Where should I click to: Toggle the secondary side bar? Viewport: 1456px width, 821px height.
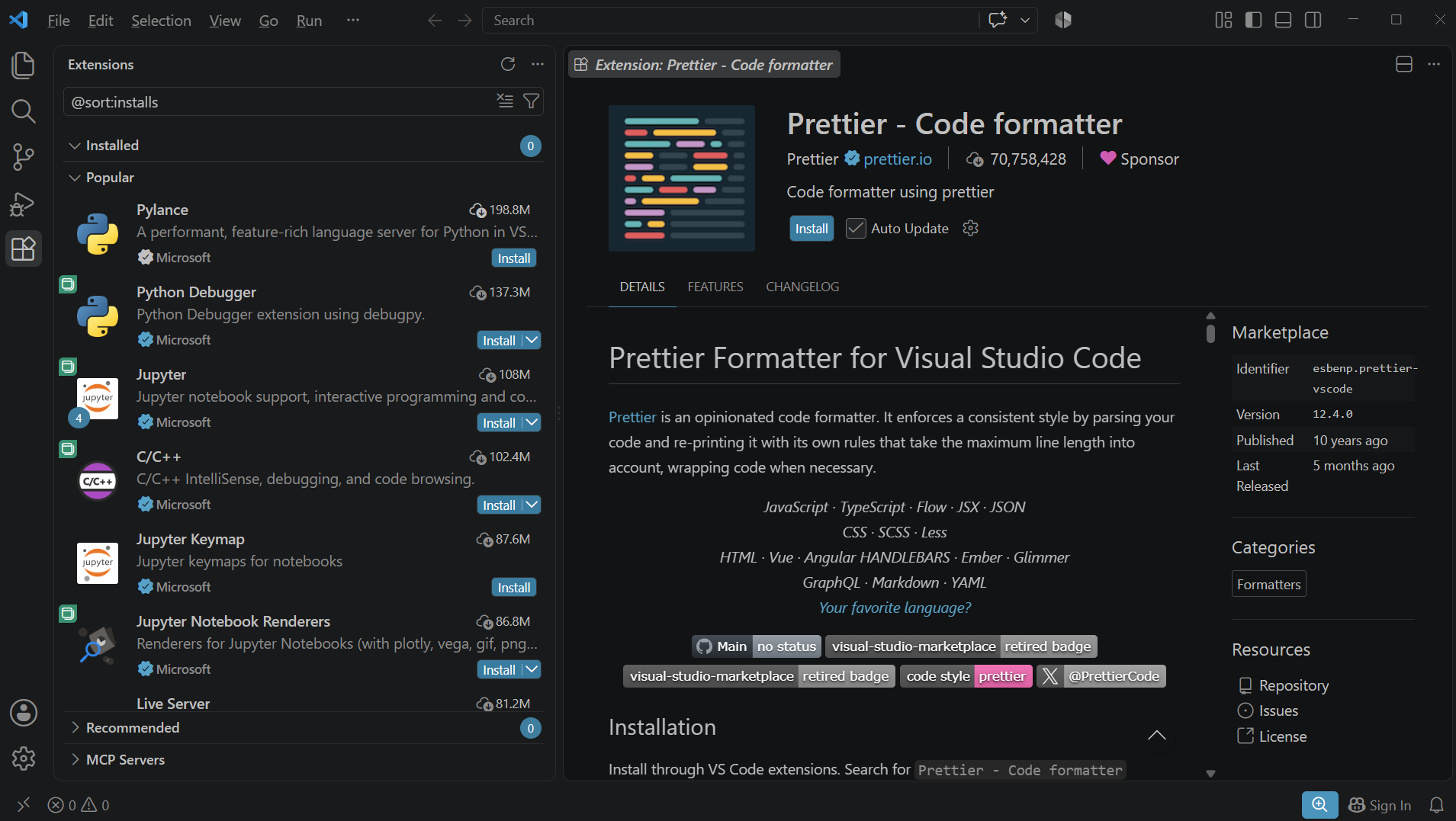1313,21
